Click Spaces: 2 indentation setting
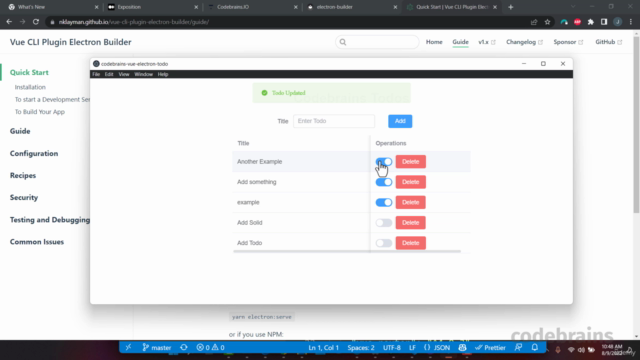Image resolution: width=640 pixels, height=360 pixels. point(361,348)
